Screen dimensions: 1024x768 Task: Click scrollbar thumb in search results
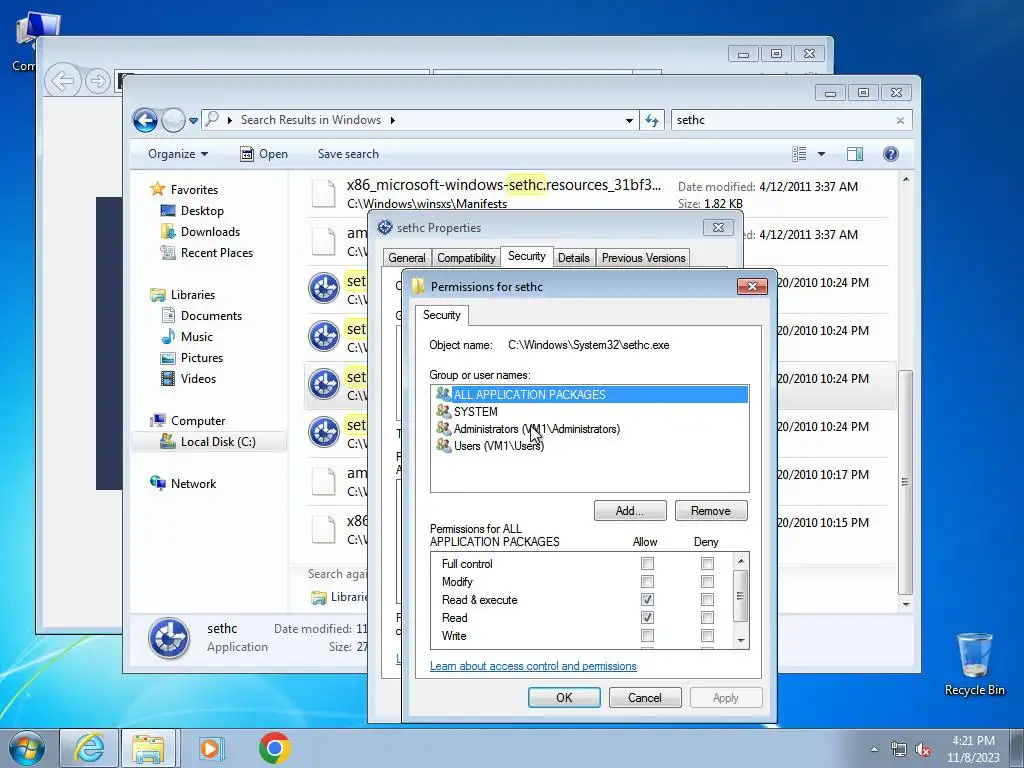905,483
